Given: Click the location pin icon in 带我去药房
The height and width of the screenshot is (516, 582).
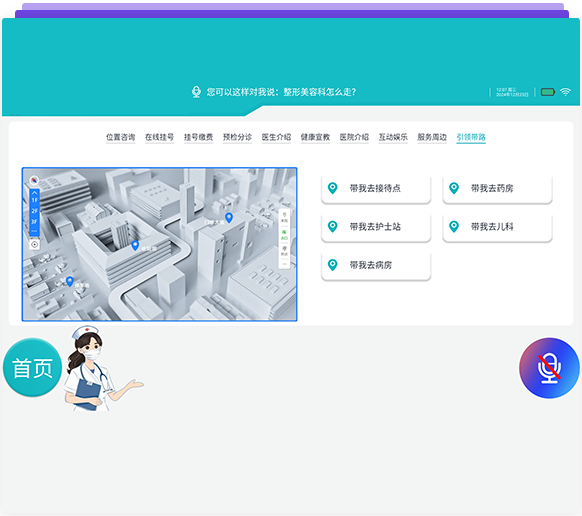Looking at the screenshot, I should [454, 188].
